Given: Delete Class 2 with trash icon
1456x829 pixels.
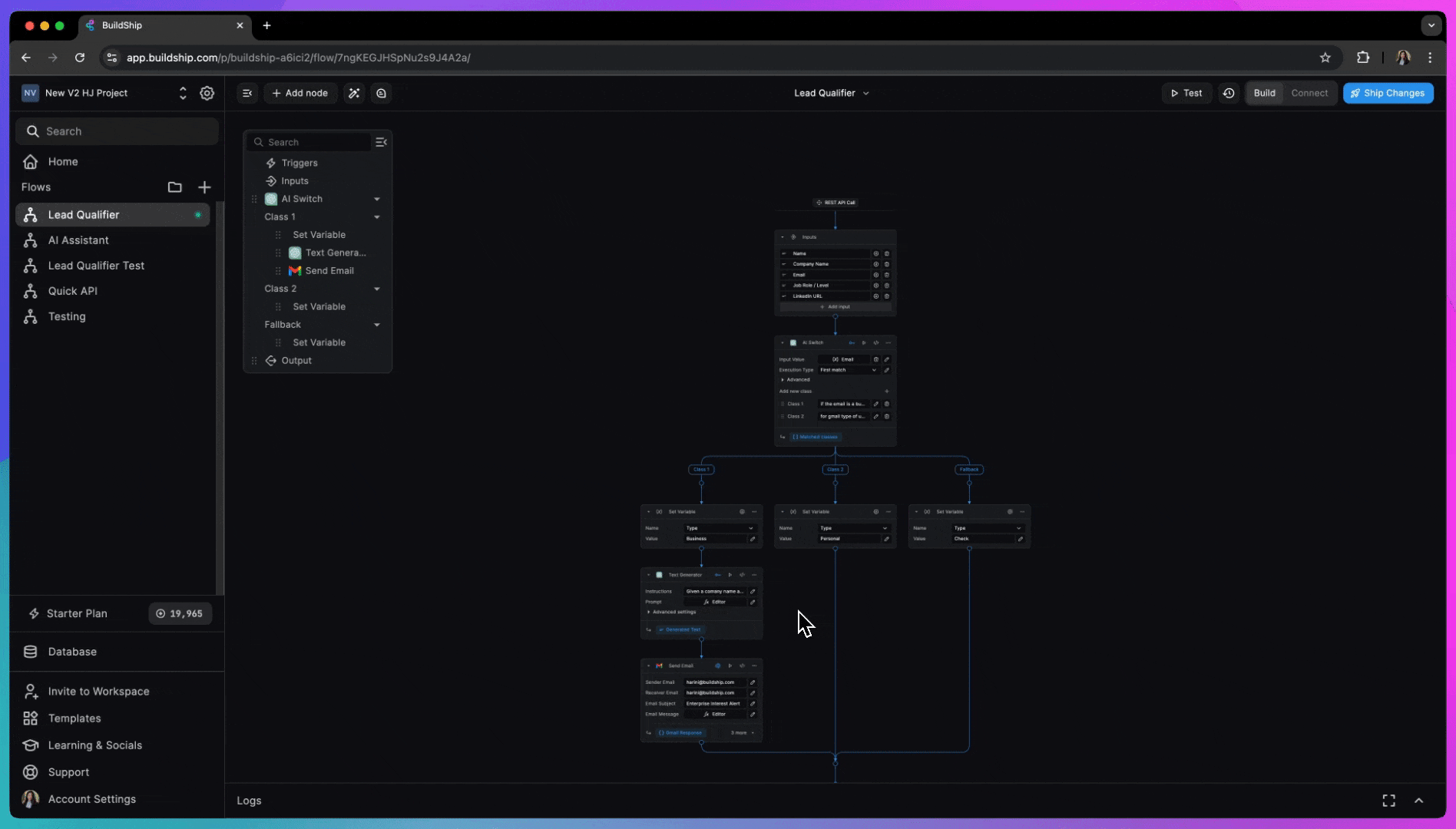Looking at the screenshot, I should pyautogui.click(x=887, y=417).
